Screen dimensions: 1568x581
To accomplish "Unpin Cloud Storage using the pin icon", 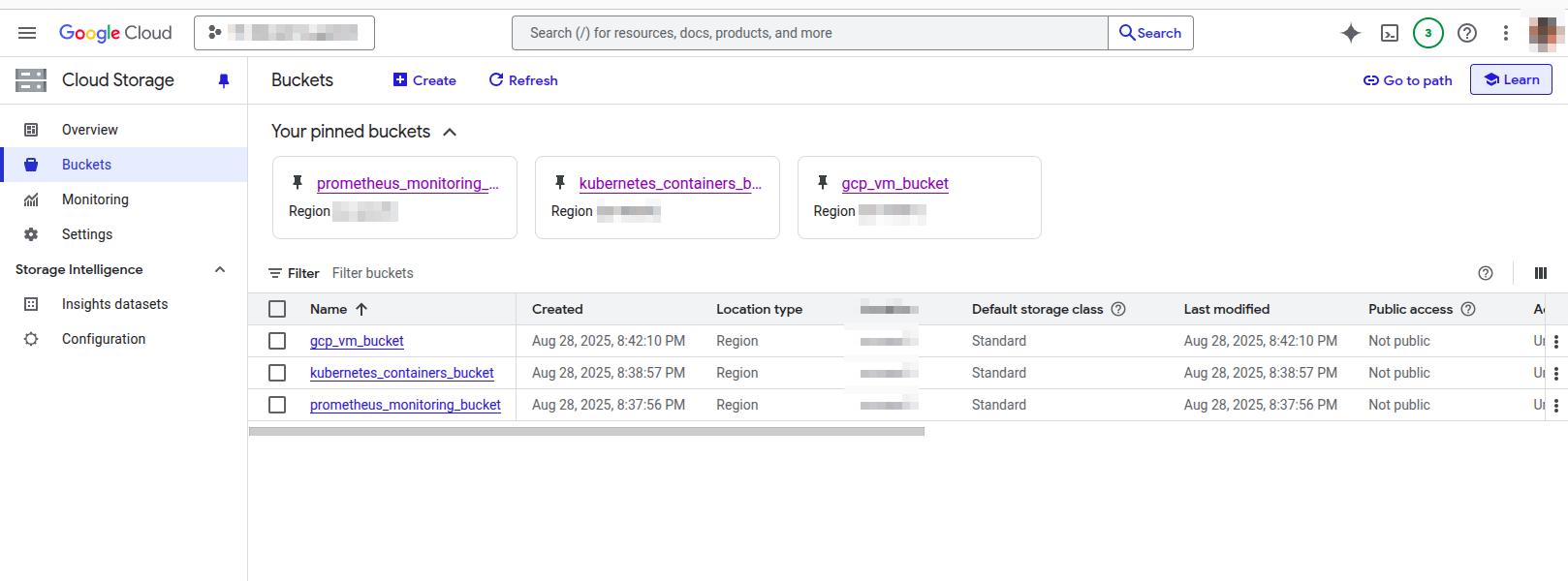I will click(x=224, y=81).
